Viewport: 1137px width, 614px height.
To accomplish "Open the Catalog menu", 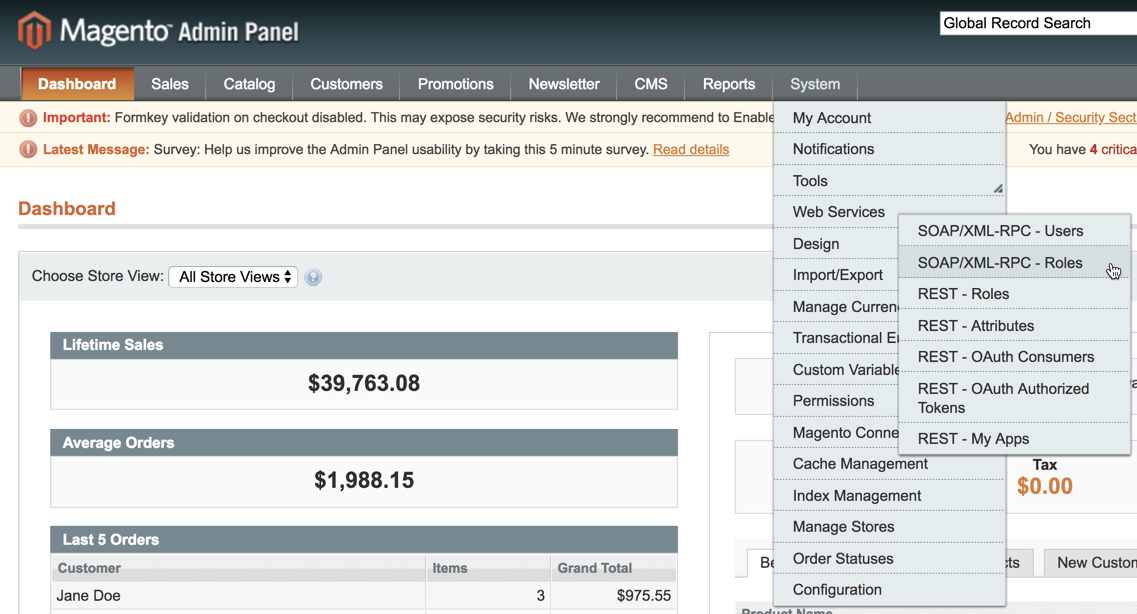I will 249,84.
